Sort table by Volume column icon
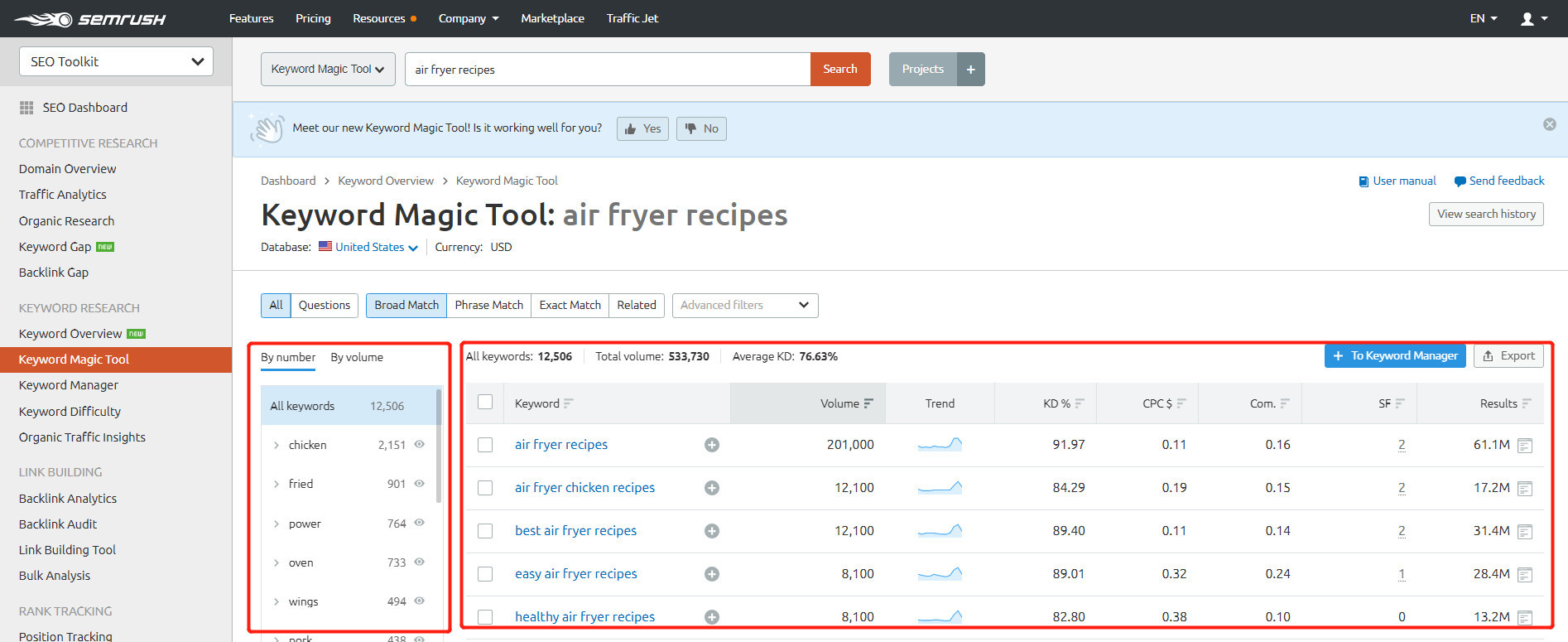This screenshot has width=1568, height=642. pos(868,403)
